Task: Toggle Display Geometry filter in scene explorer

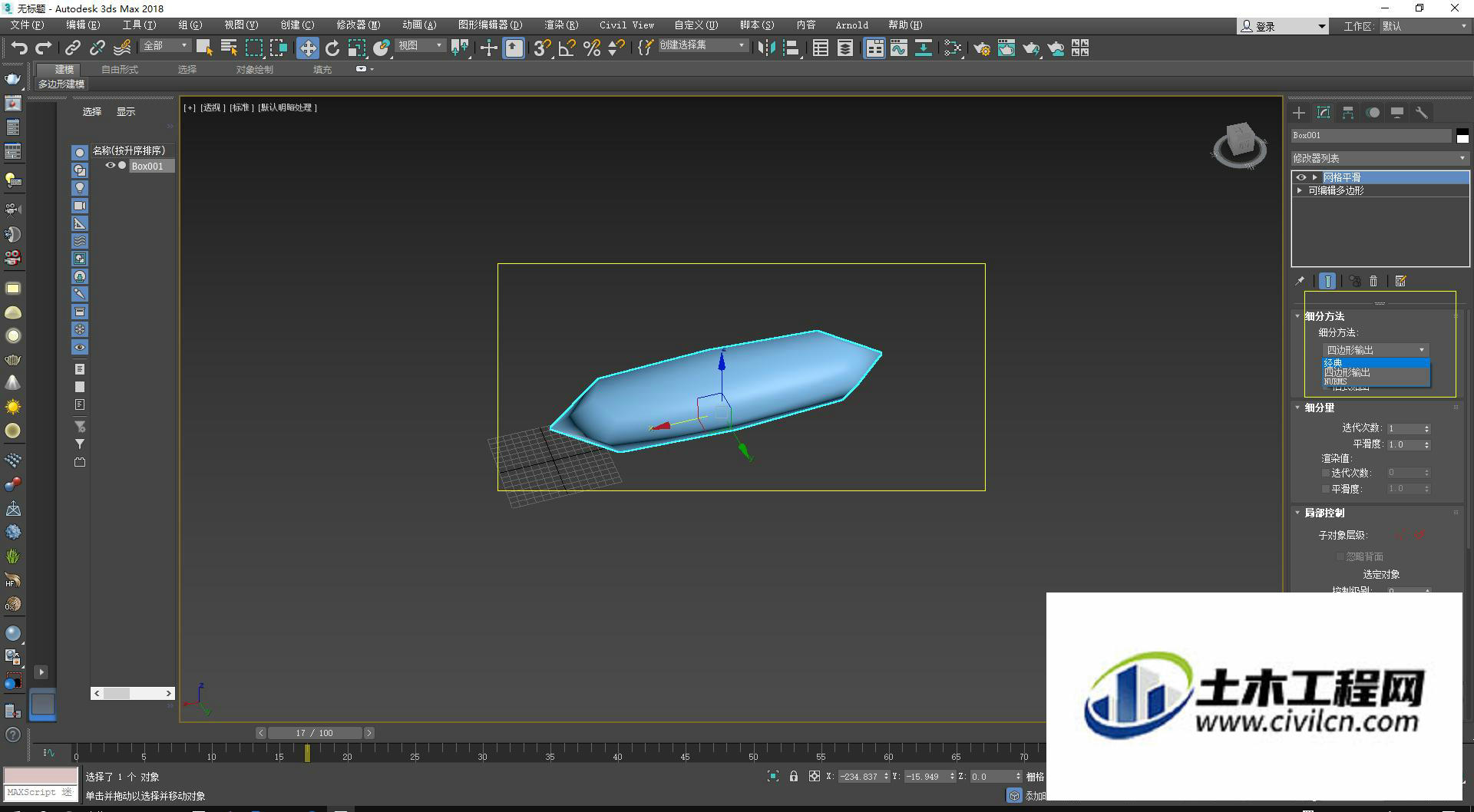Action: (80, 152)
